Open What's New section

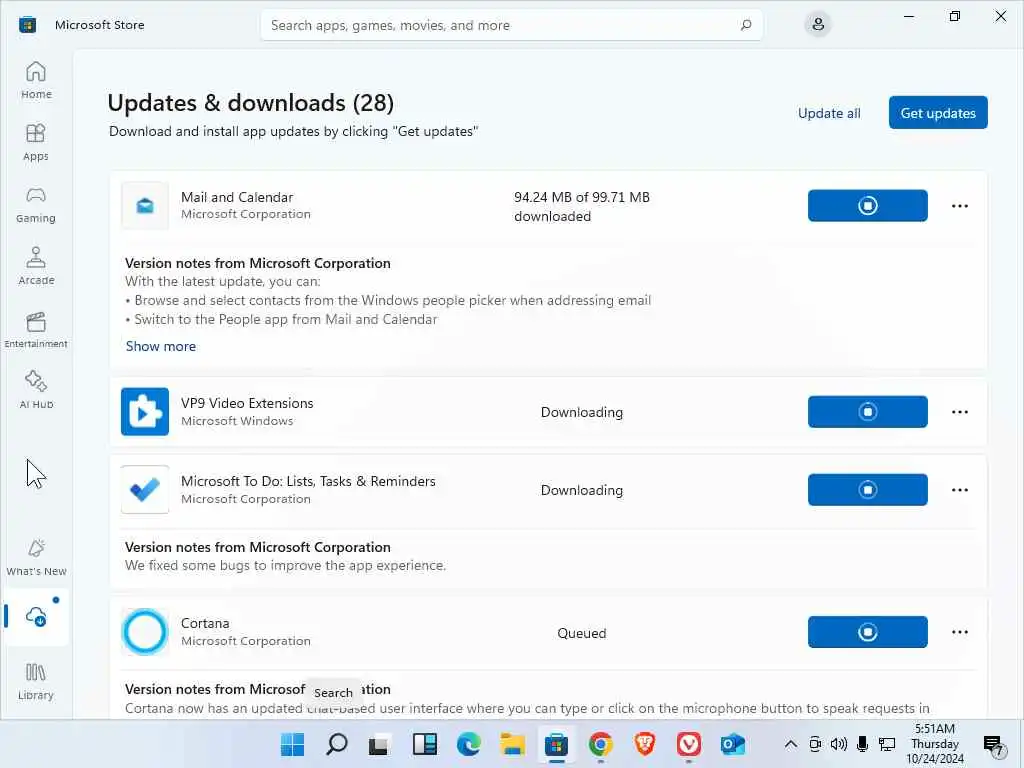36,557
